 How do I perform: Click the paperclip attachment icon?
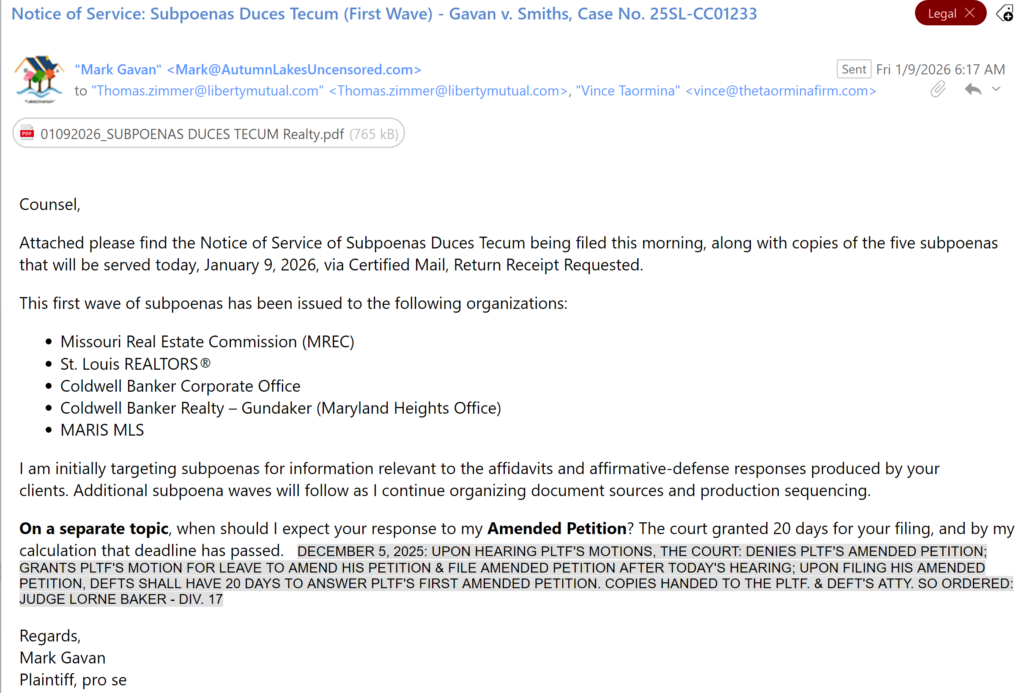tap(938, 89)
